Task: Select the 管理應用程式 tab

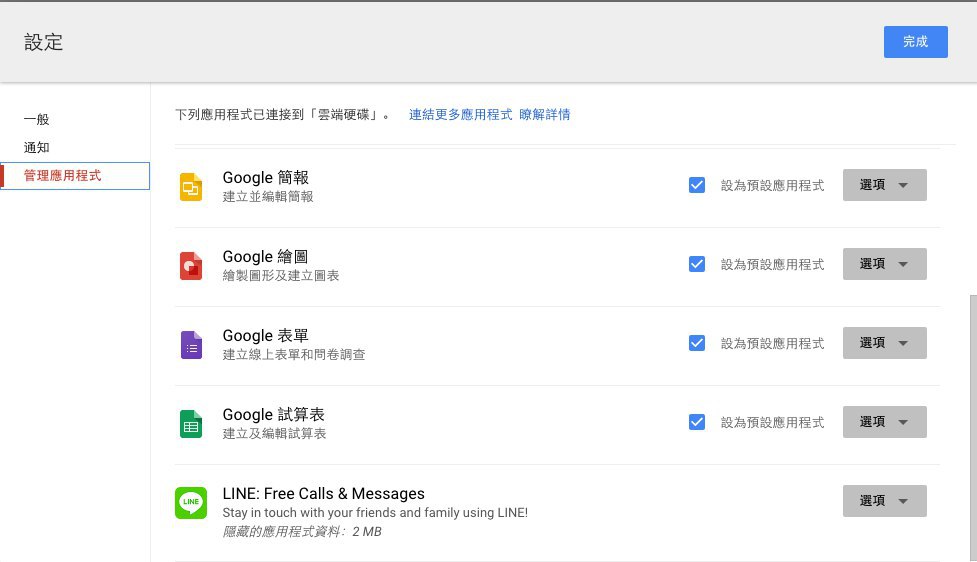Action: [x=75, y=176]
